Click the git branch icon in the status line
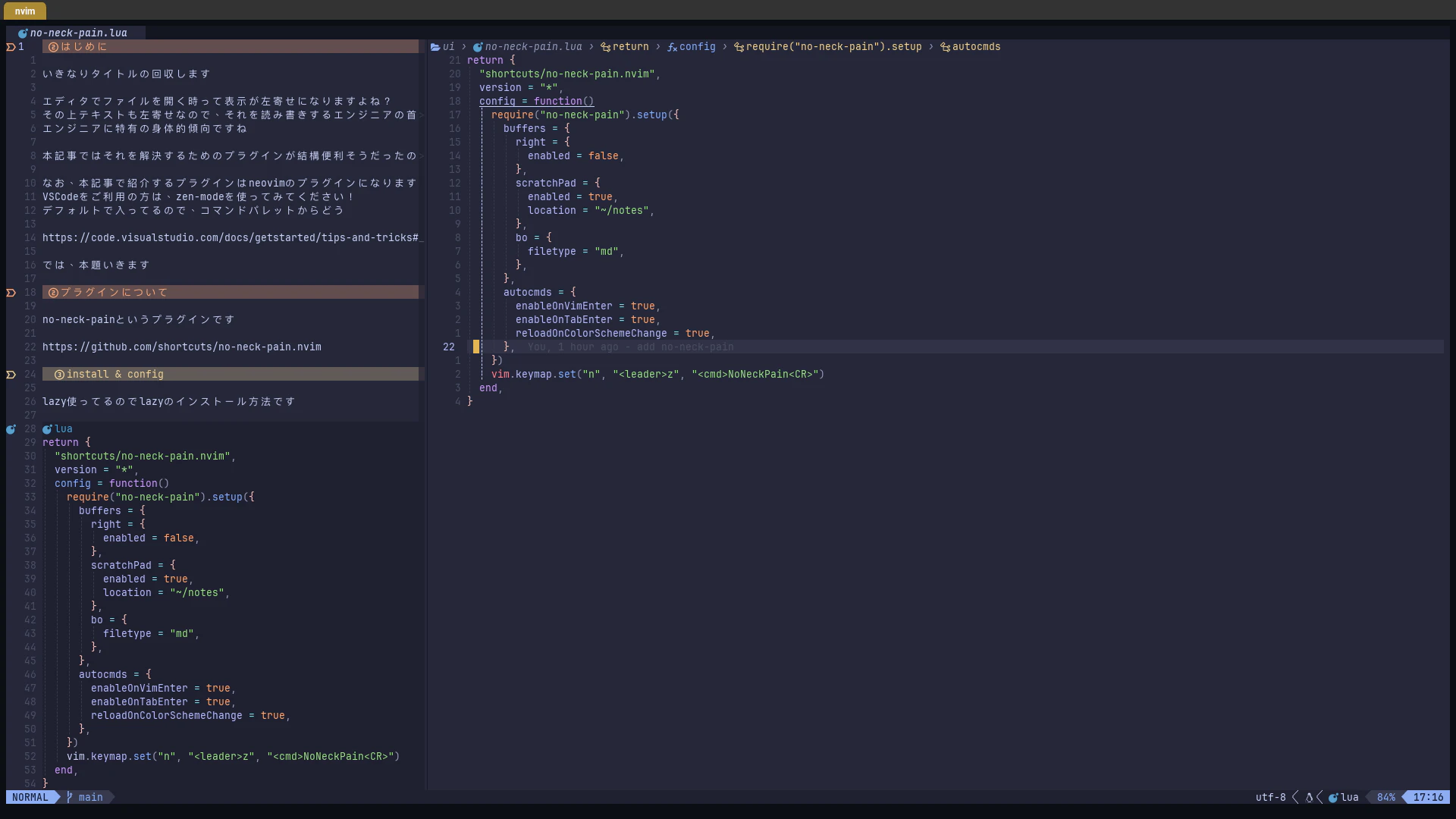 (x=70, y=797)
